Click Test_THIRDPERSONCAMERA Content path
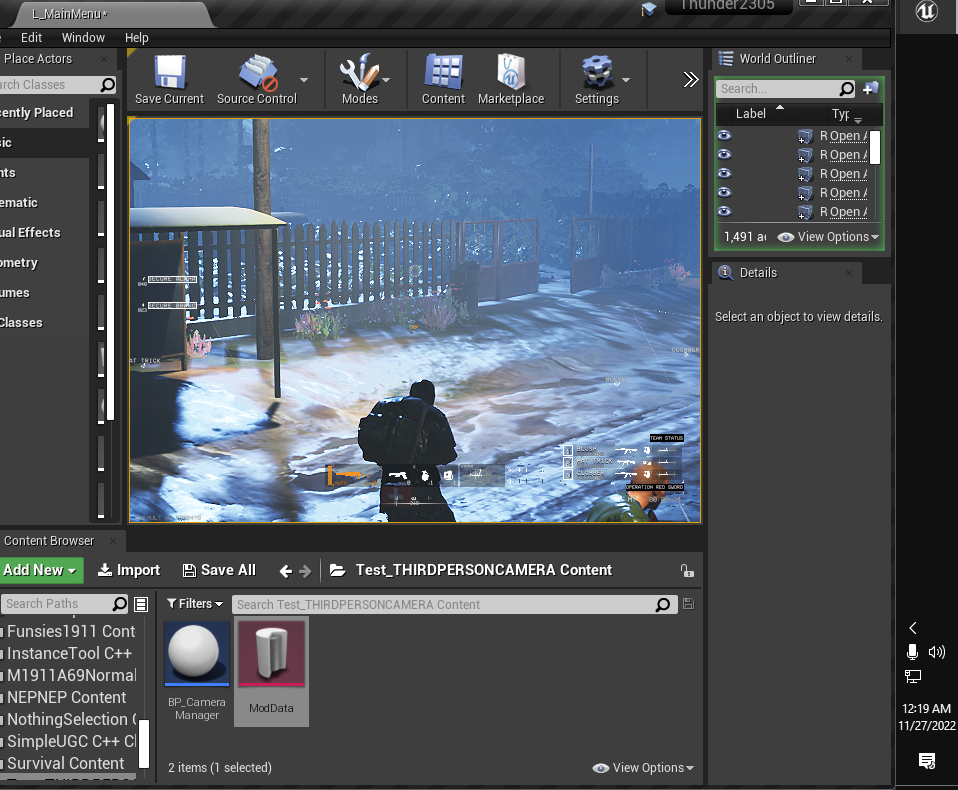 point(483,570)
